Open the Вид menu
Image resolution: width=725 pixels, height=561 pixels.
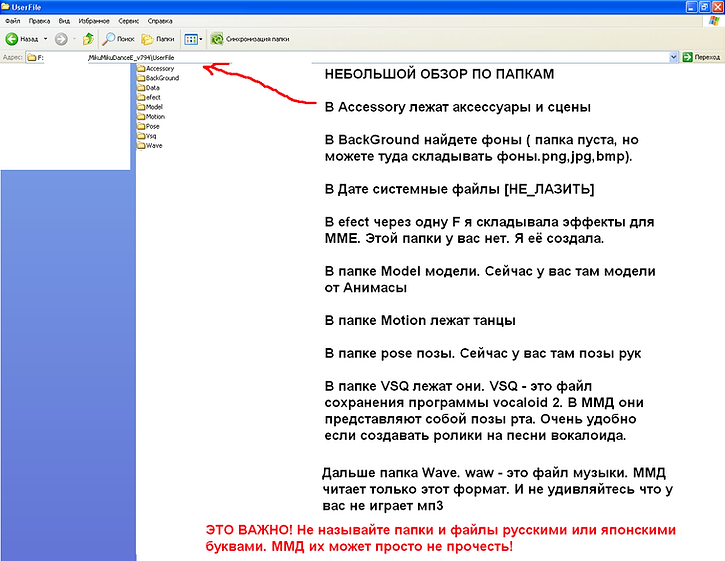click(x=64, y=21)
